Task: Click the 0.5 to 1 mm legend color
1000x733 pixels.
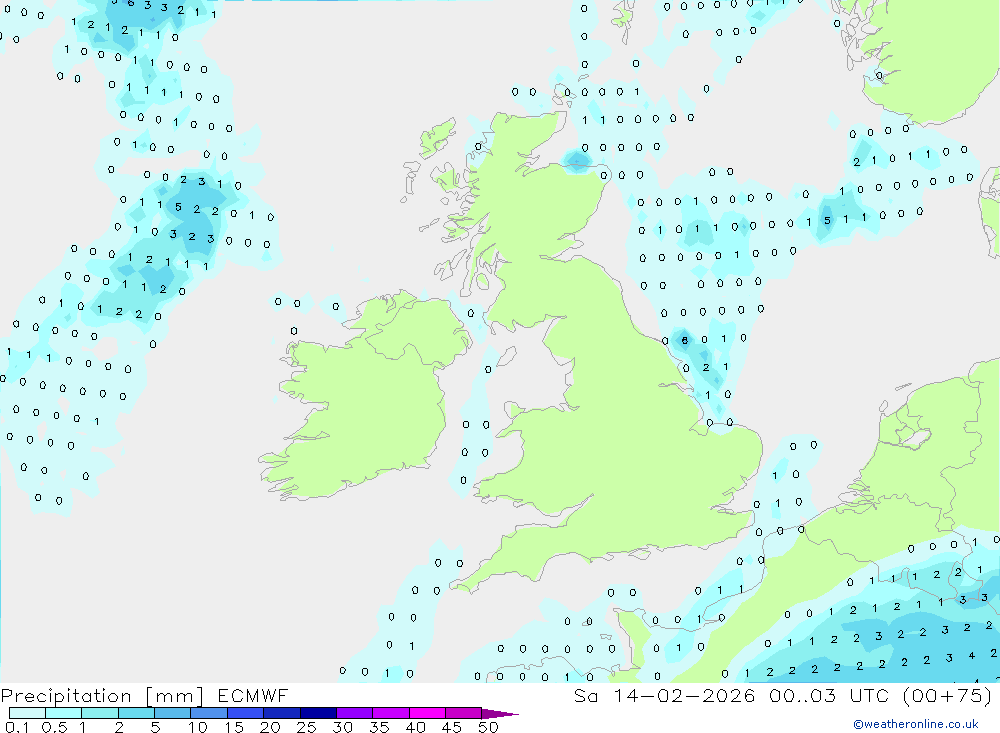Action: [x=63, y=713]
